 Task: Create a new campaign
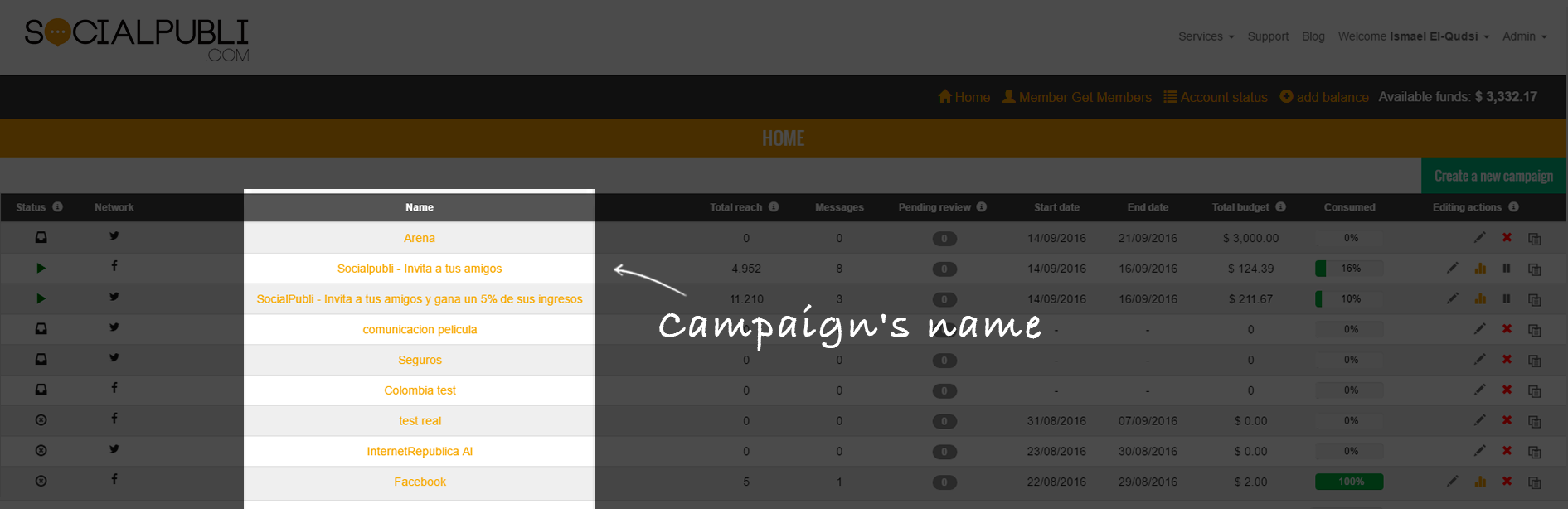[1493, 176]
